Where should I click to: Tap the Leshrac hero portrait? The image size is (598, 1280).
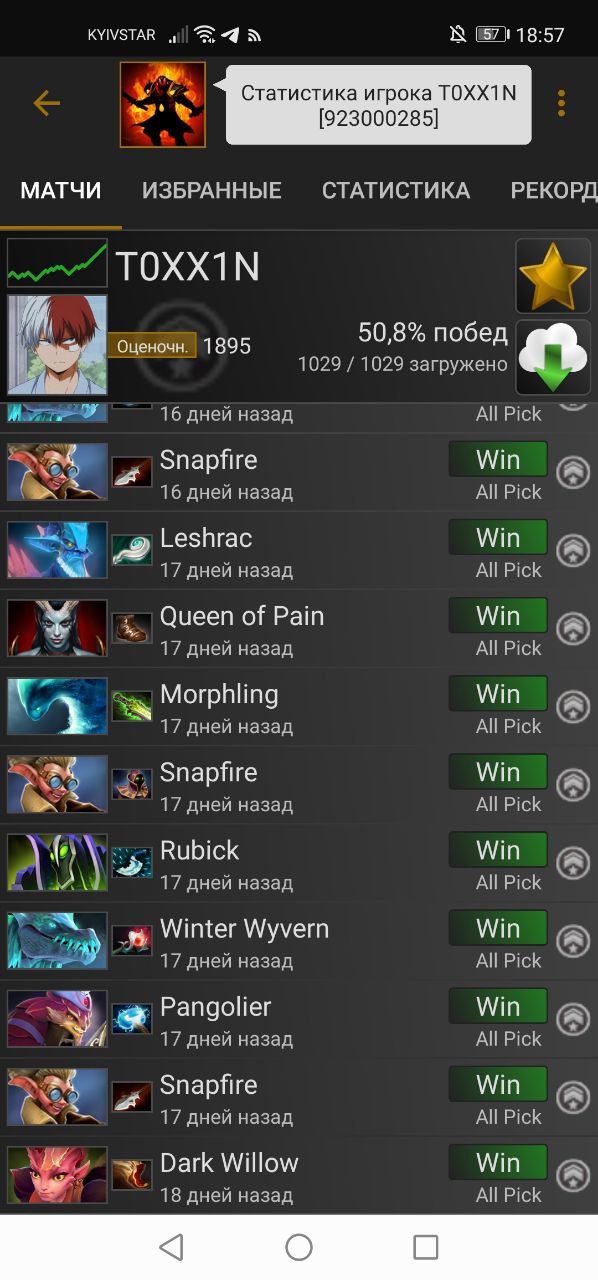tap(57, 550)
